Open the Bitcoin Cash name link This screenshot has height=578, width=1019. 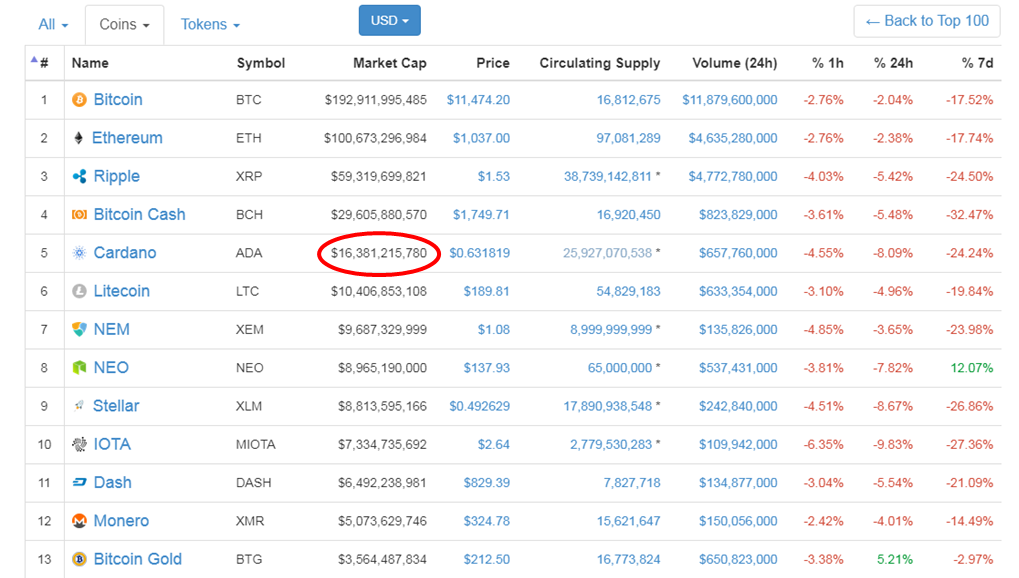coord(139,215)
